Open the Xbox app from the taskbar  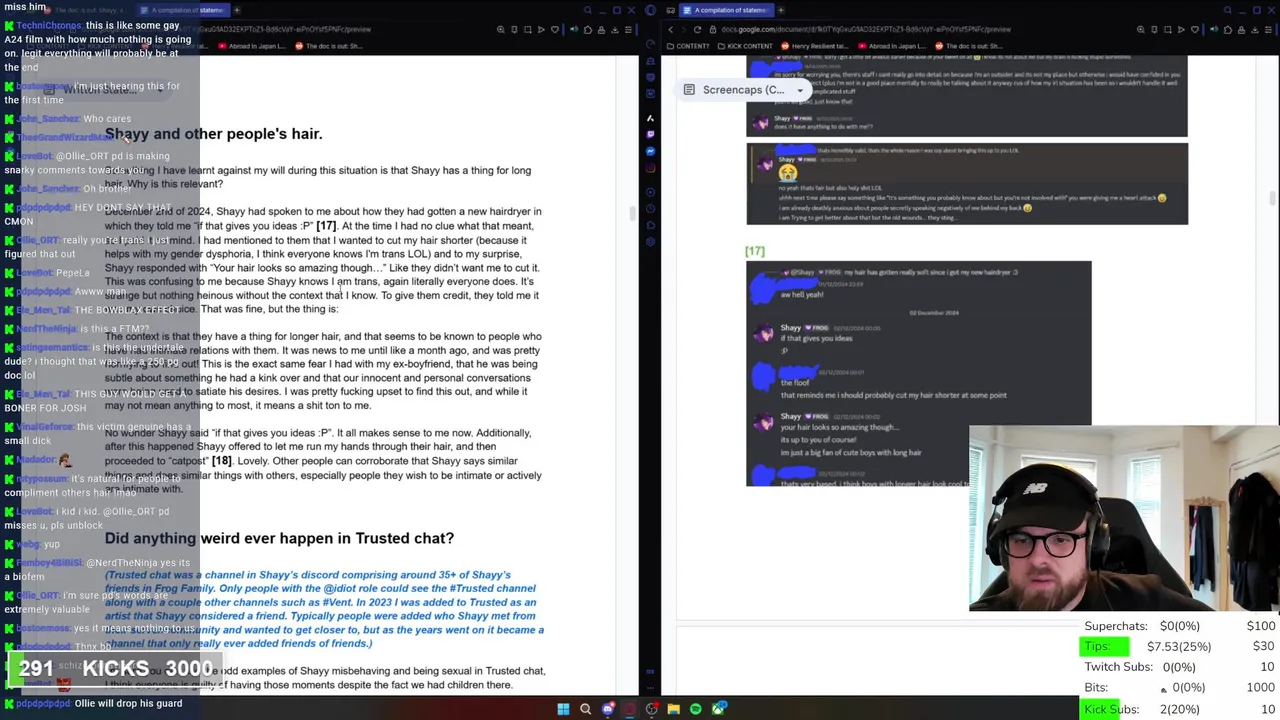click(x=719, y=709)
